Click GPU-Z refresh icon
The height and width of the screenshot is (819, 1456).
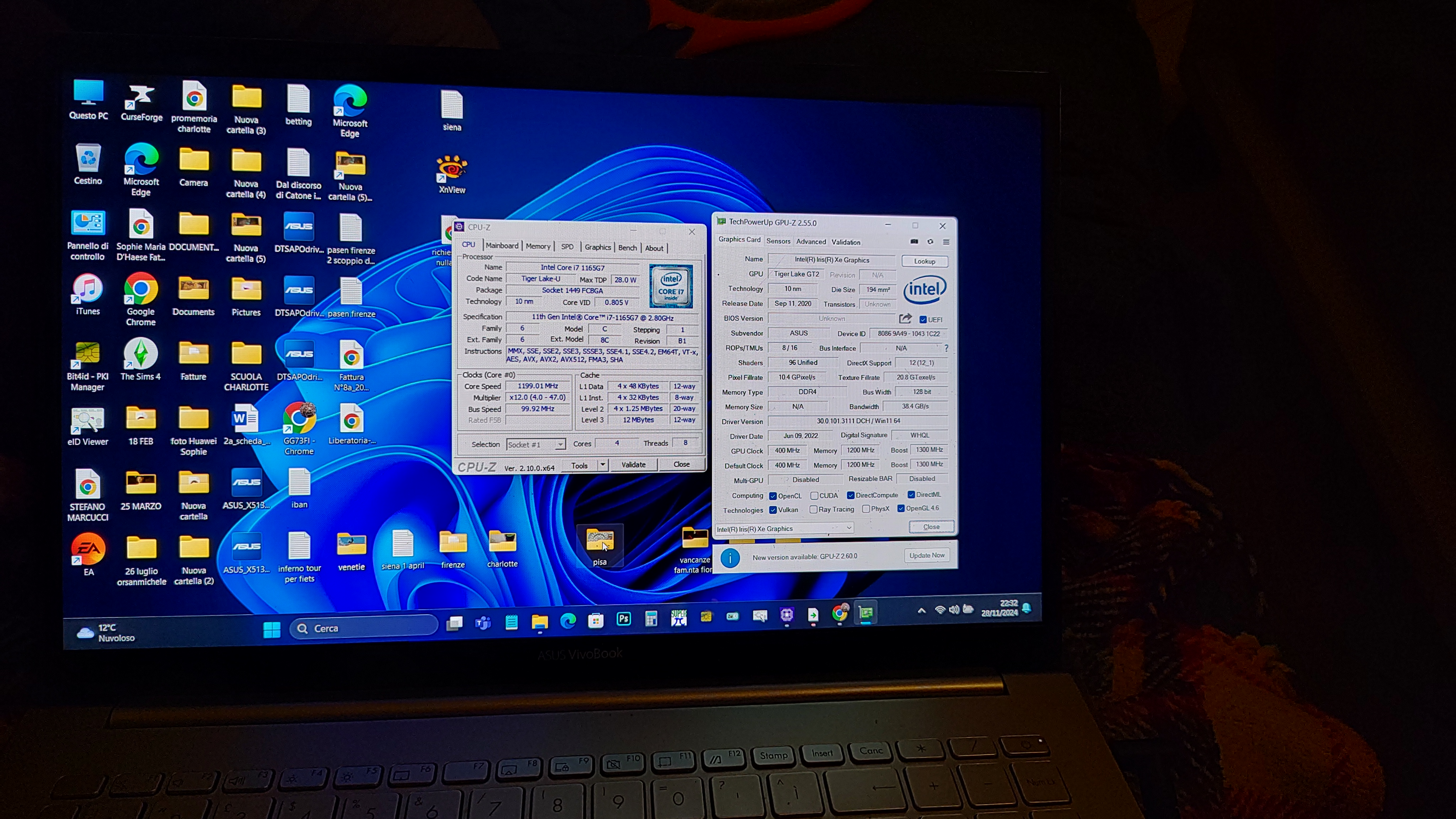click(x=930, y=241)
